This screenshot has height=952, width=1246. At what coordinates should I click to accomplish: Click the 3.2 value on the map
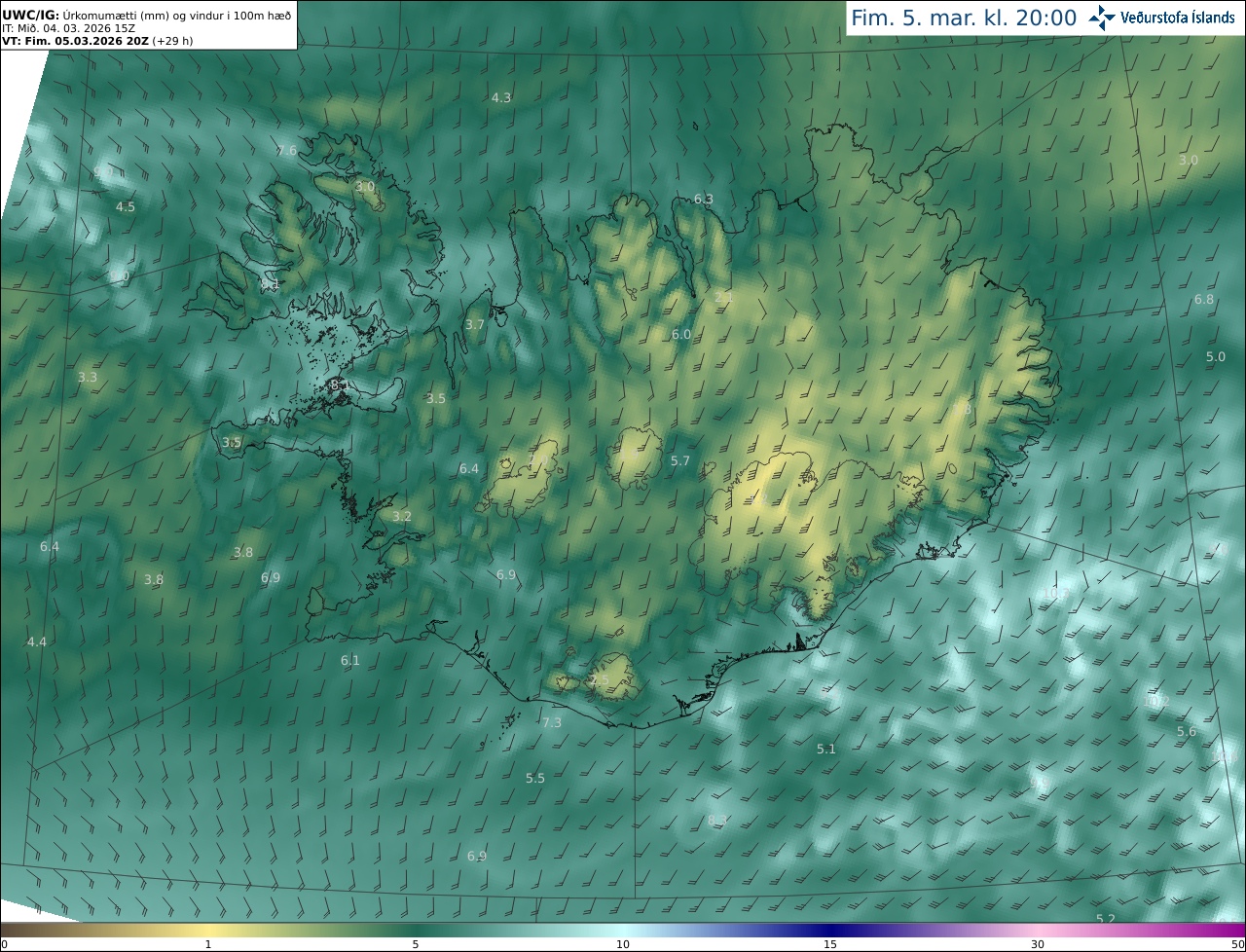pyautogui.click(x=402, y=516)
